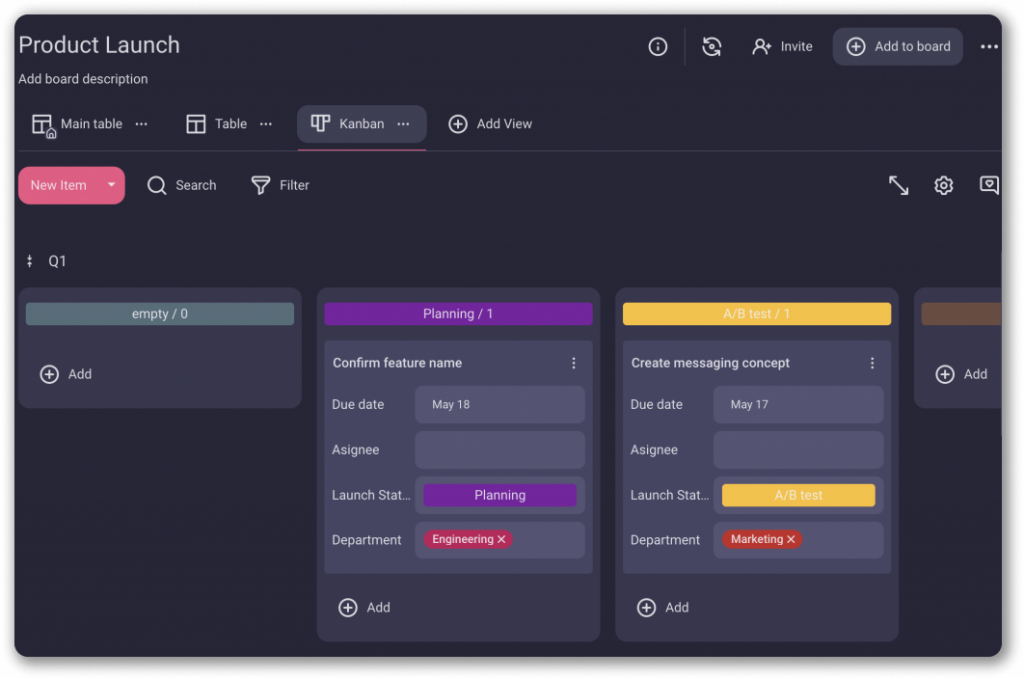Open the Filter funnel icon
Viewport: 1024px width, 679px height.
pyautogui.click(x=261, y=185)
